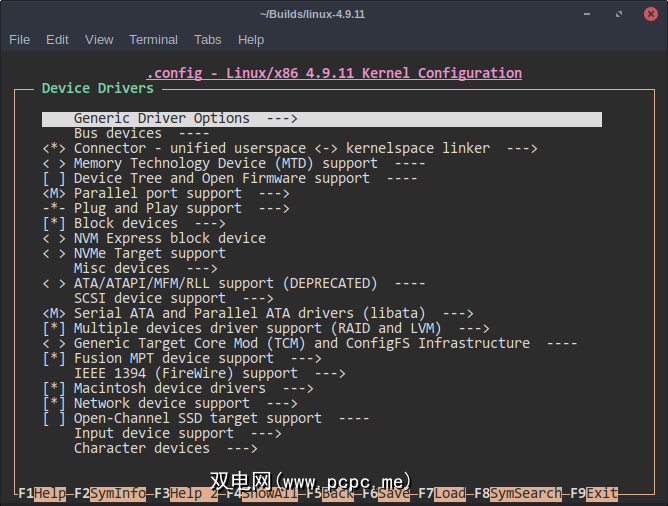Viewport: 668px width, 506px height.
Task: Enable NVMe Target support option
Action: click(x=54, y=253)
